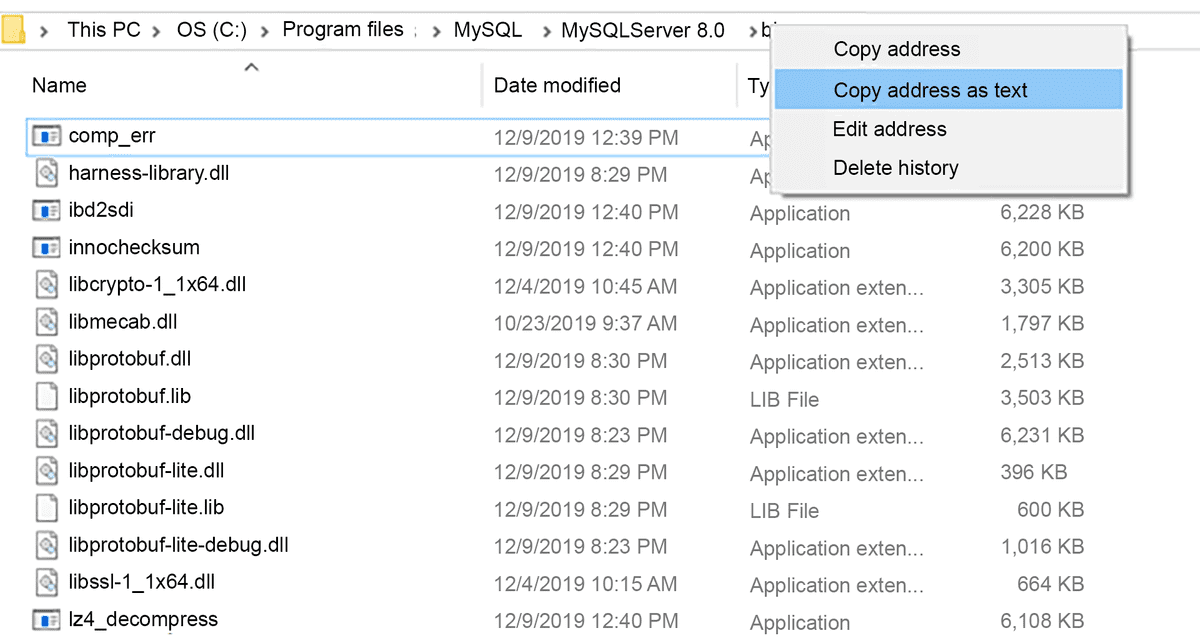Click date 12/4/2019 10:15 AM
1200x639 pixels.
pos(585,583)
